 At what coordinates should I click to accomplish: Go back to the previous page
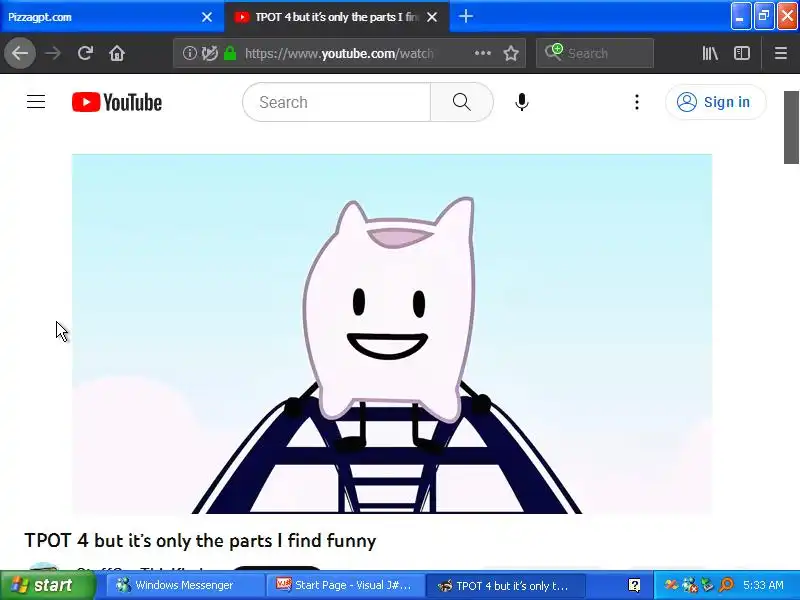(20, 53)
